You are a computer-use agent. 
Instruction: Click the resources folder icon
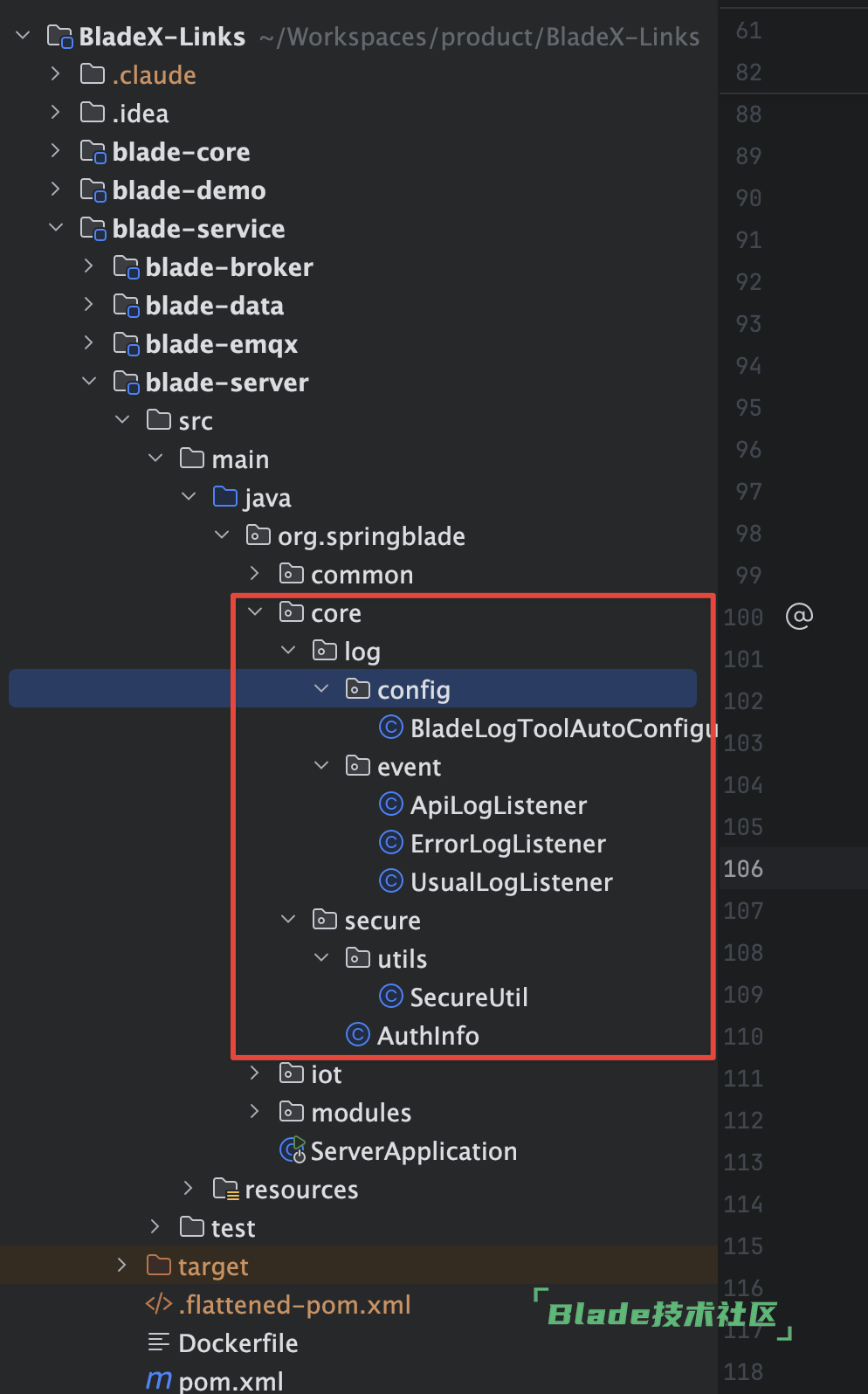226,1189
